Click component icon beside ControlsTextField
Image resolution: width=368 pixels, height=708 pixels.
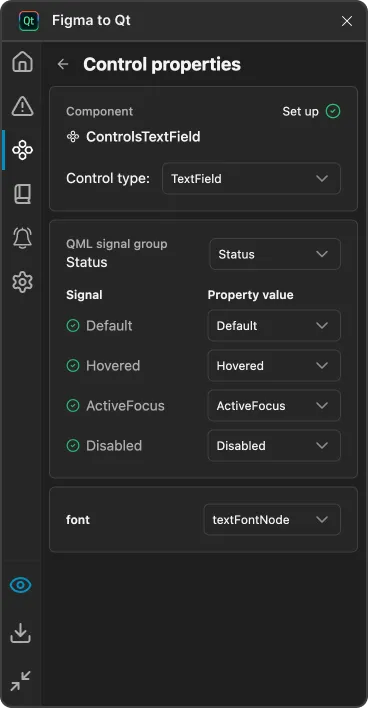coord(73,137)
